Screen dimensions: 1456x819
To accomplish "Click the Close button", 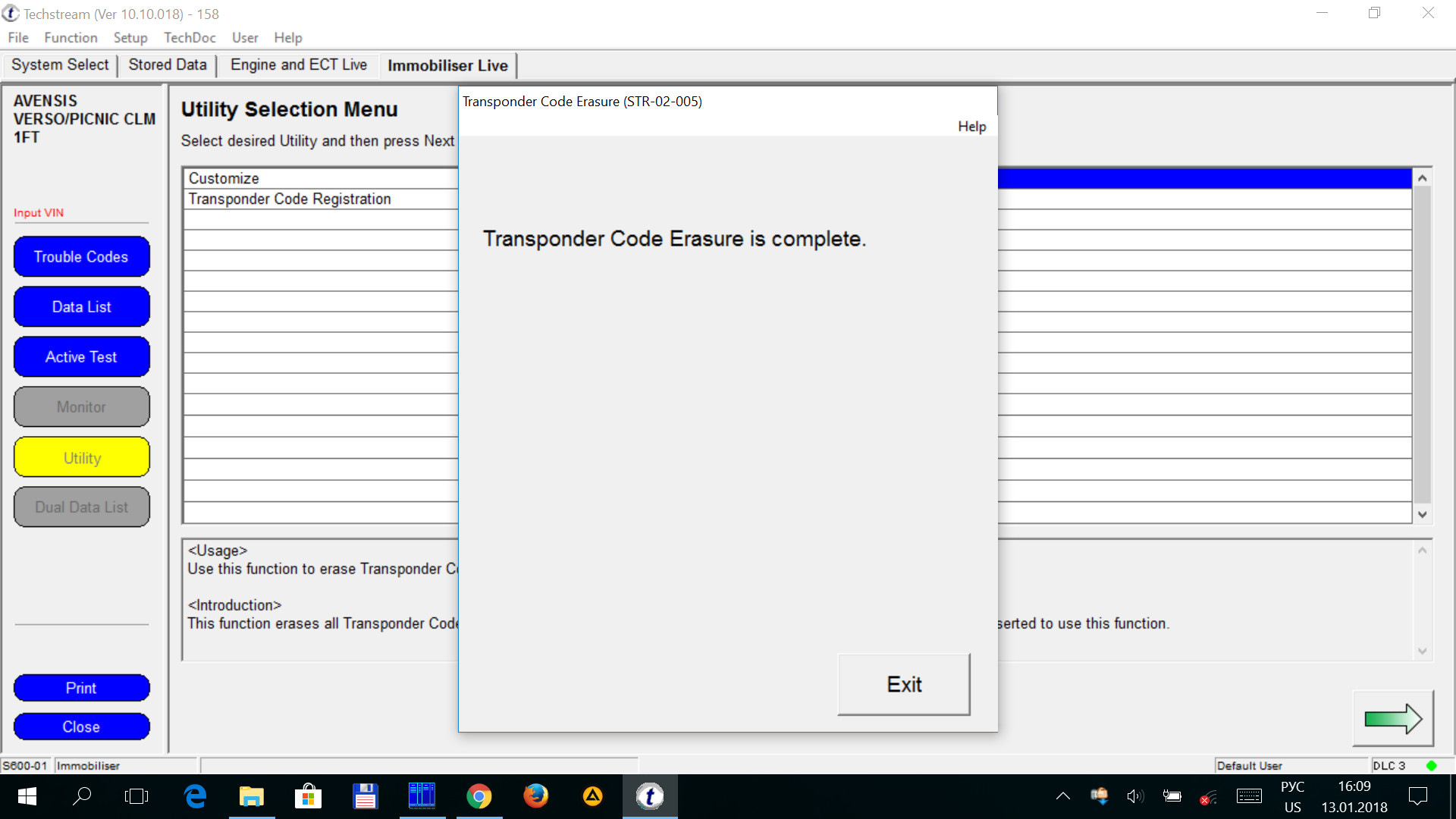I will click(80, 727).
